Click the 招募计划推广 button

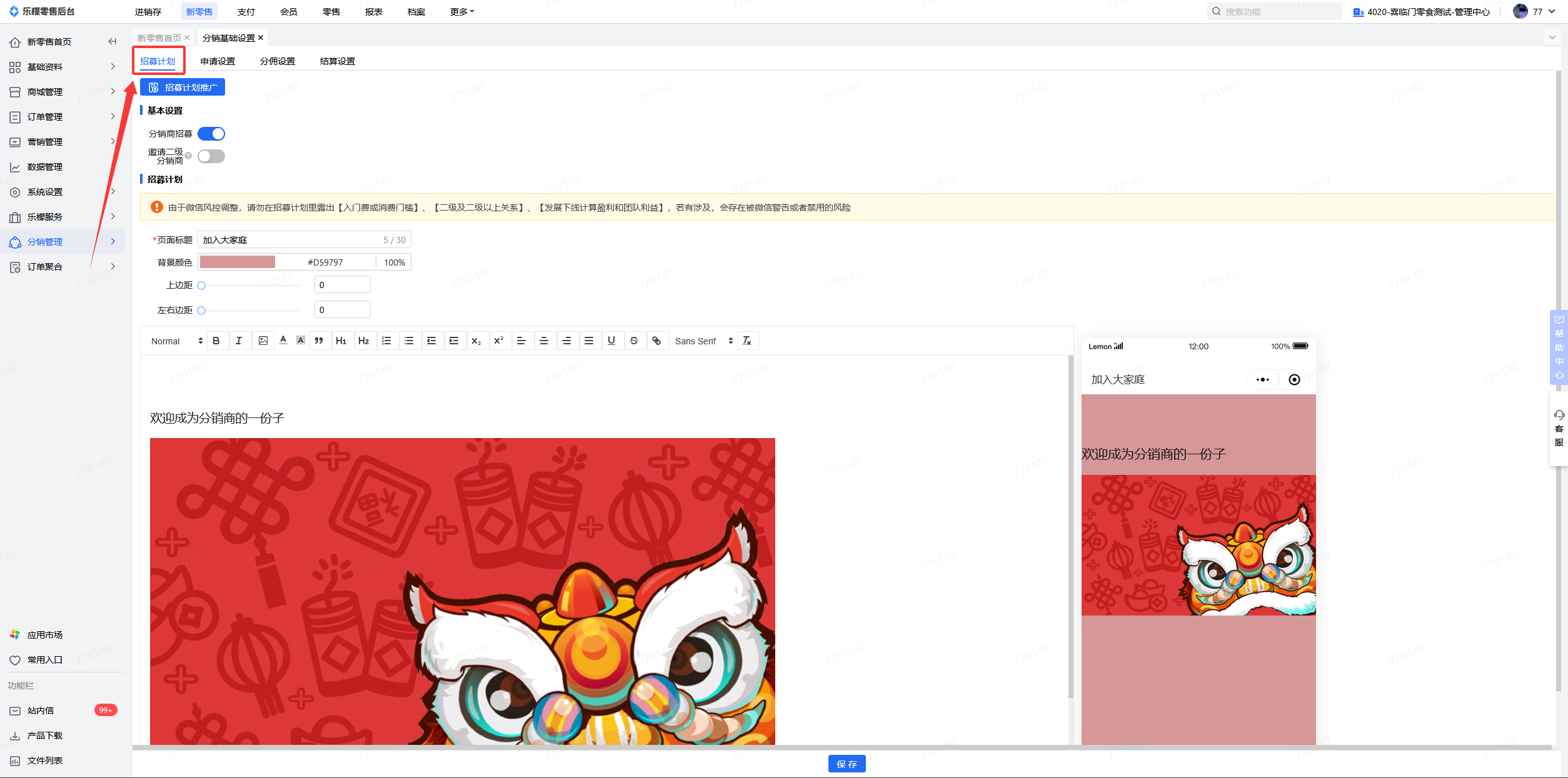[183, 87]
